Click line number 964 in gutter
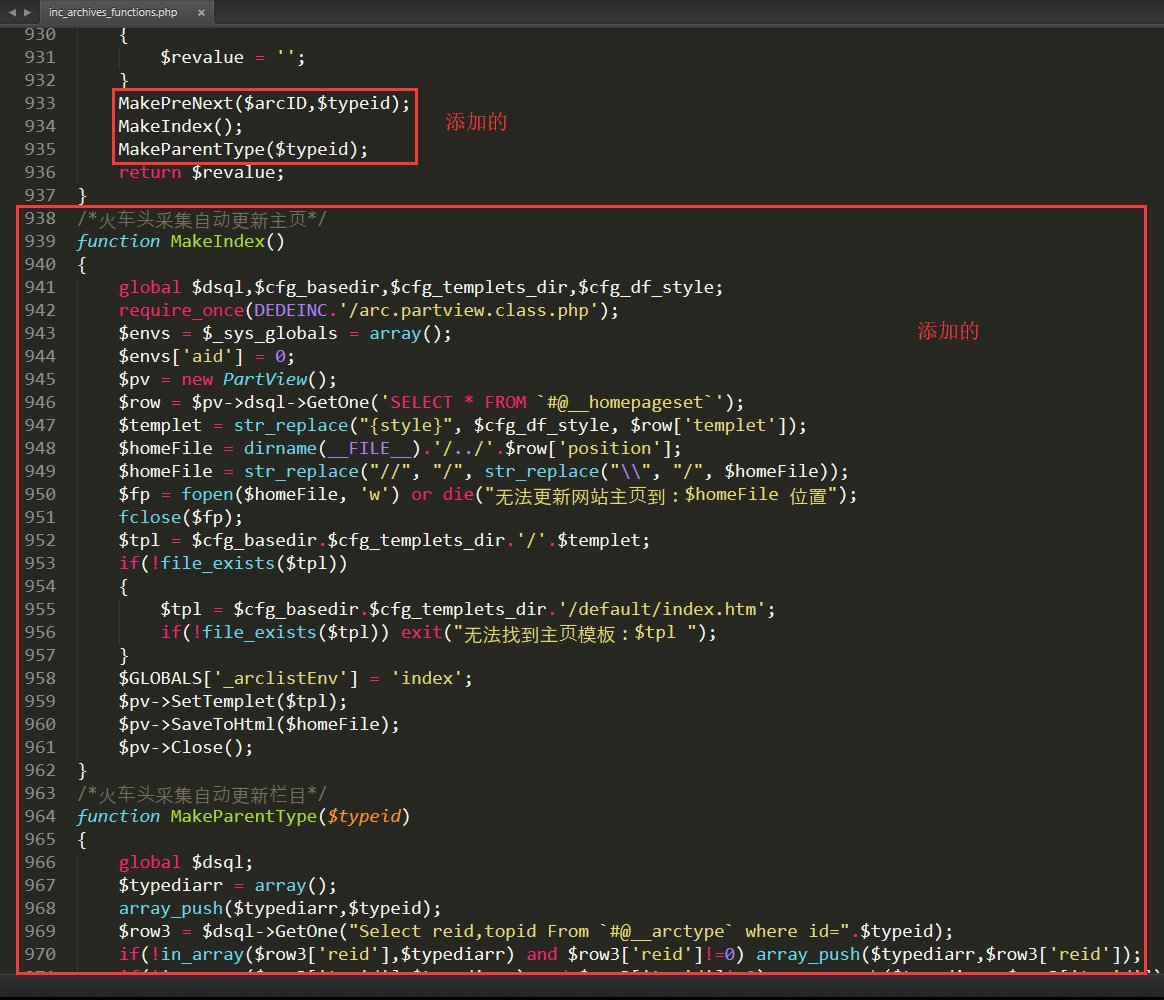1164x1000 pixels. point(40,816)
